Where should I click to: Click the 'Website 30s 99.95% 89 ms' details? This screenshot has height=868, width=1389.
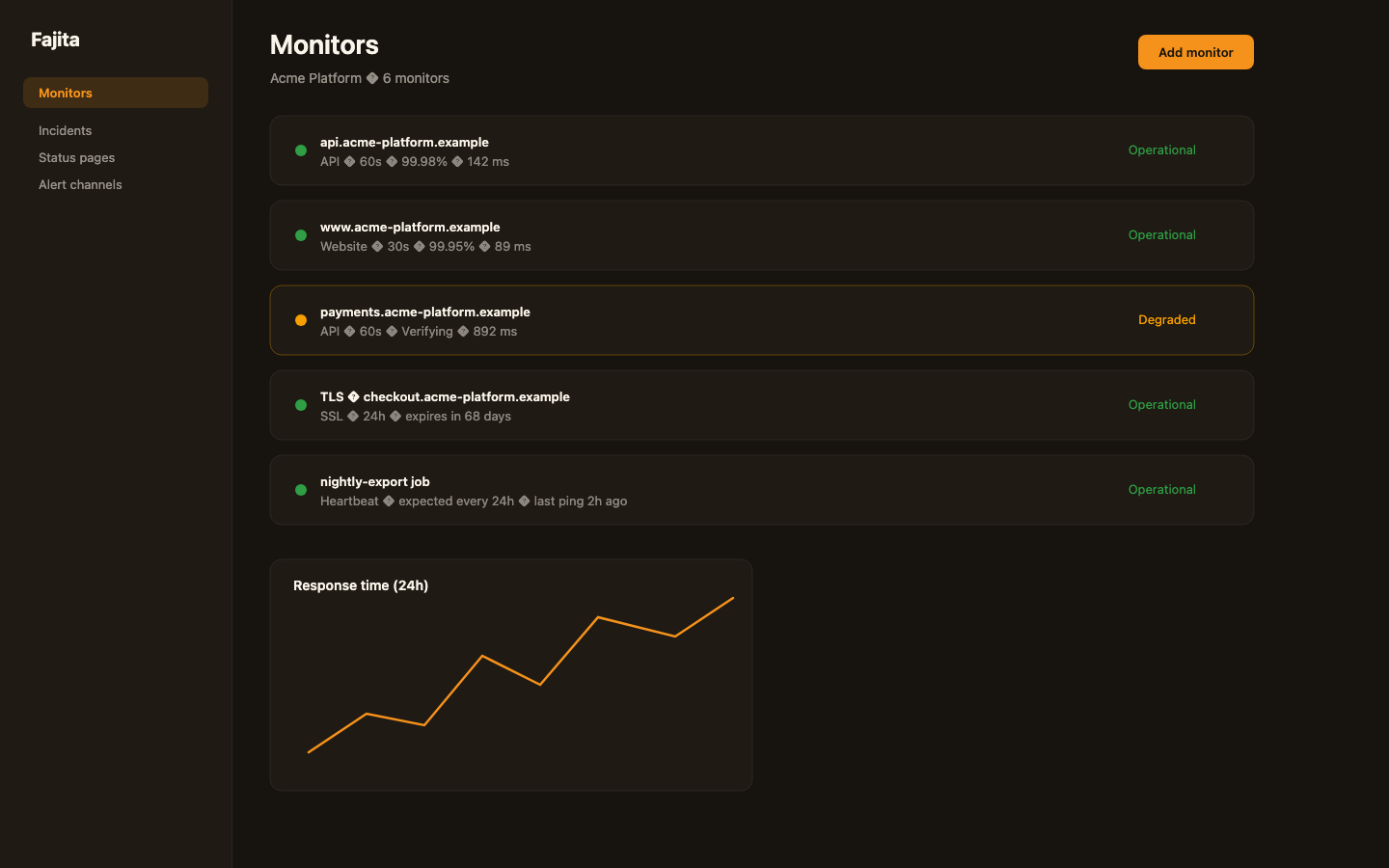coord(425,247)
